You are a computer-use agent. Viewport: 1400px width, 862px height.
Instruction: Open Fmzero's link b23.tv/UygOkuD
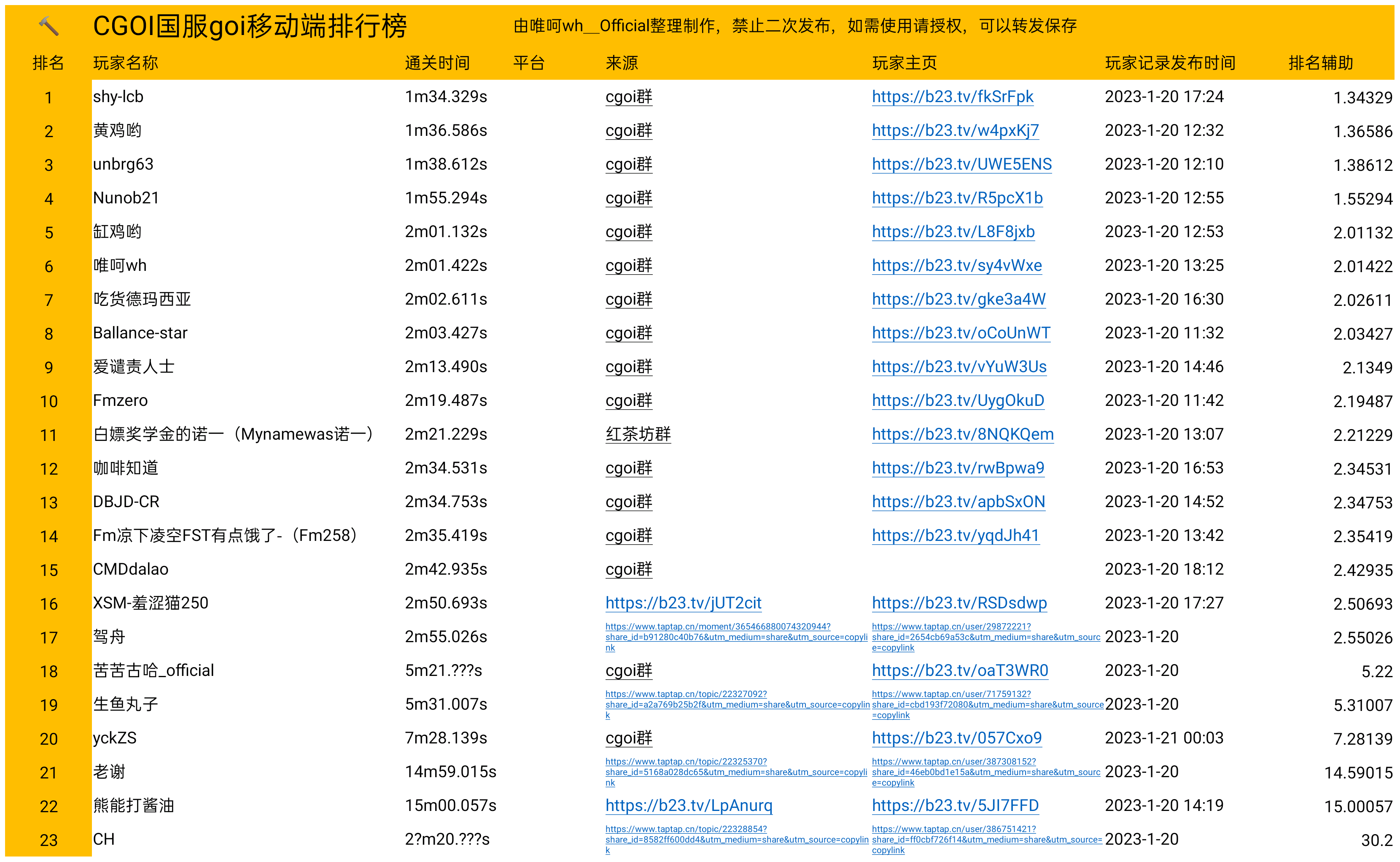click(x=958, y=400)
